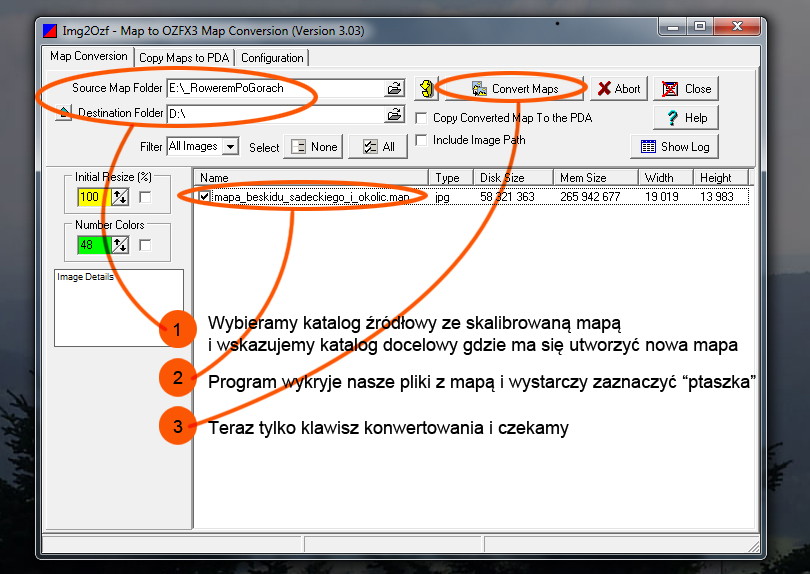The width and height of the screenshot is (810, 574).
Task: Click the Initial Resize spinner icon
Action: (120, 197)
